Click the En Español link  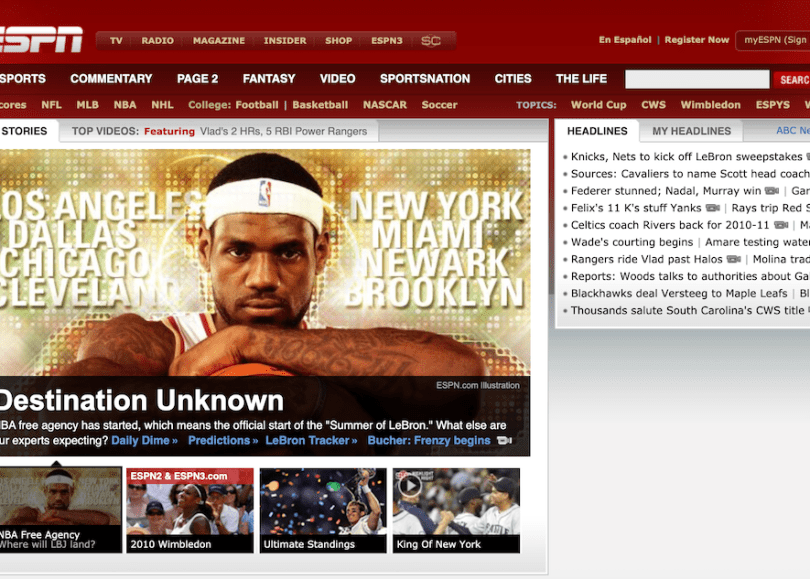point(625,40)
